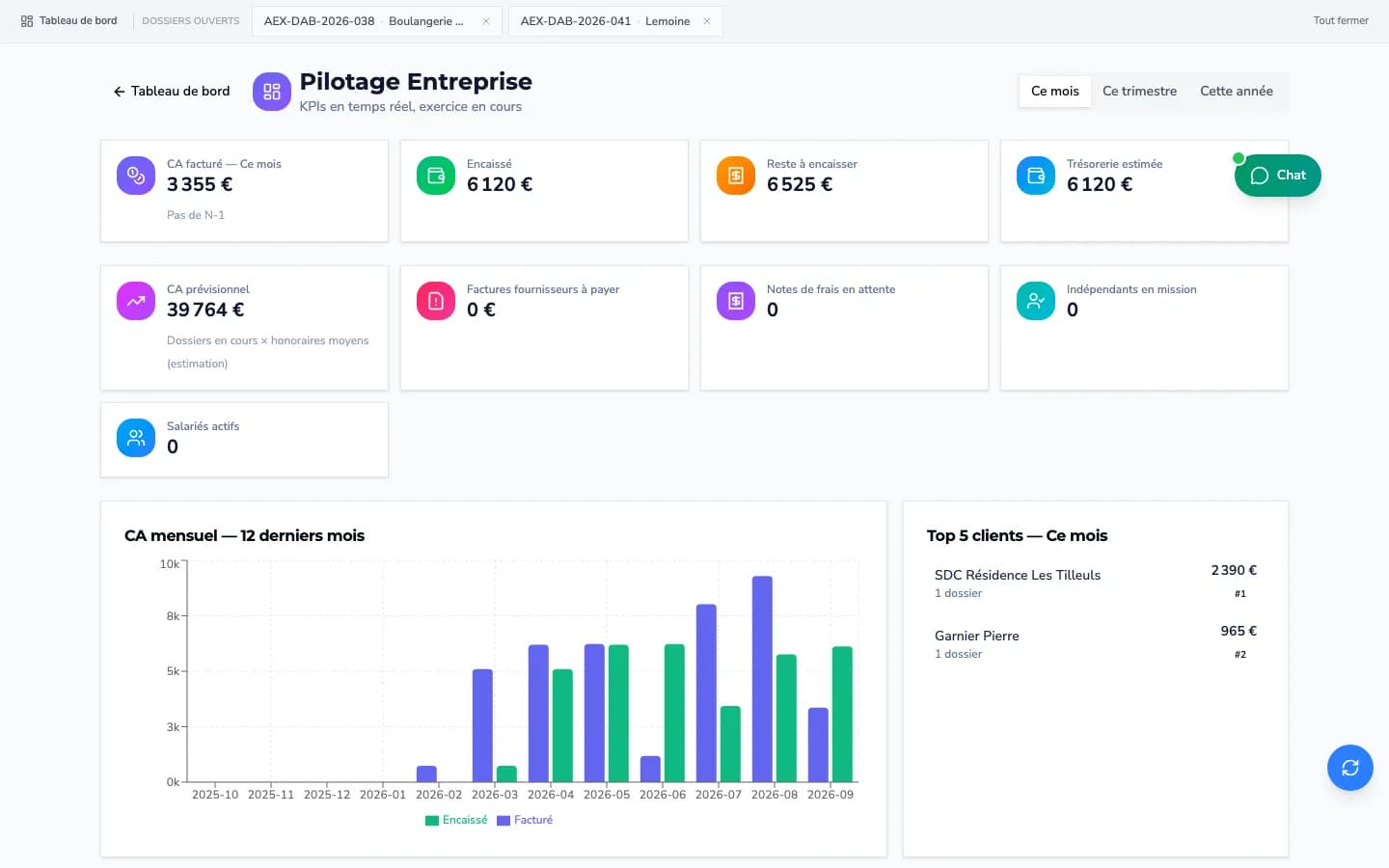Click the Factures fournisseurs à payer alert icon

click(436, 301)
